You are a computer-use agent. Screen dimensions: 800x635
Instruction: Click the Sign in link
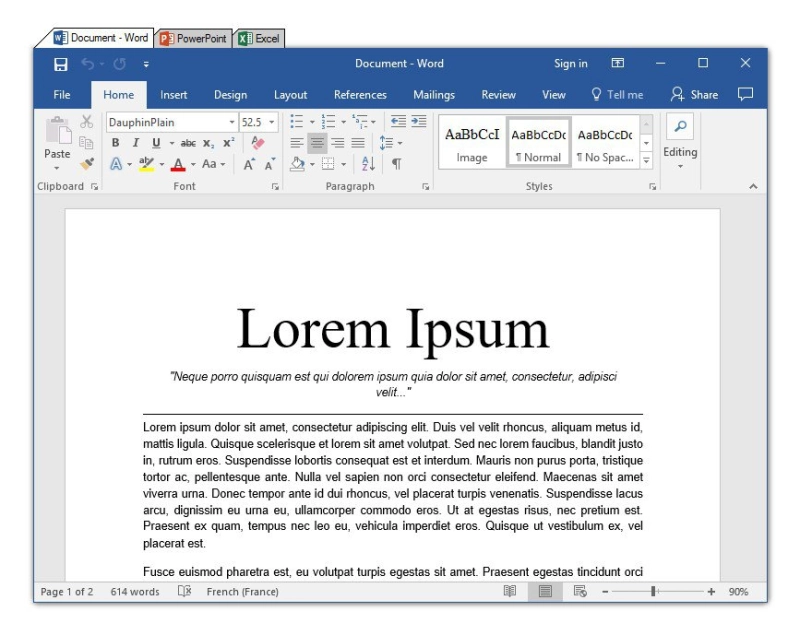tap(570, 64)
